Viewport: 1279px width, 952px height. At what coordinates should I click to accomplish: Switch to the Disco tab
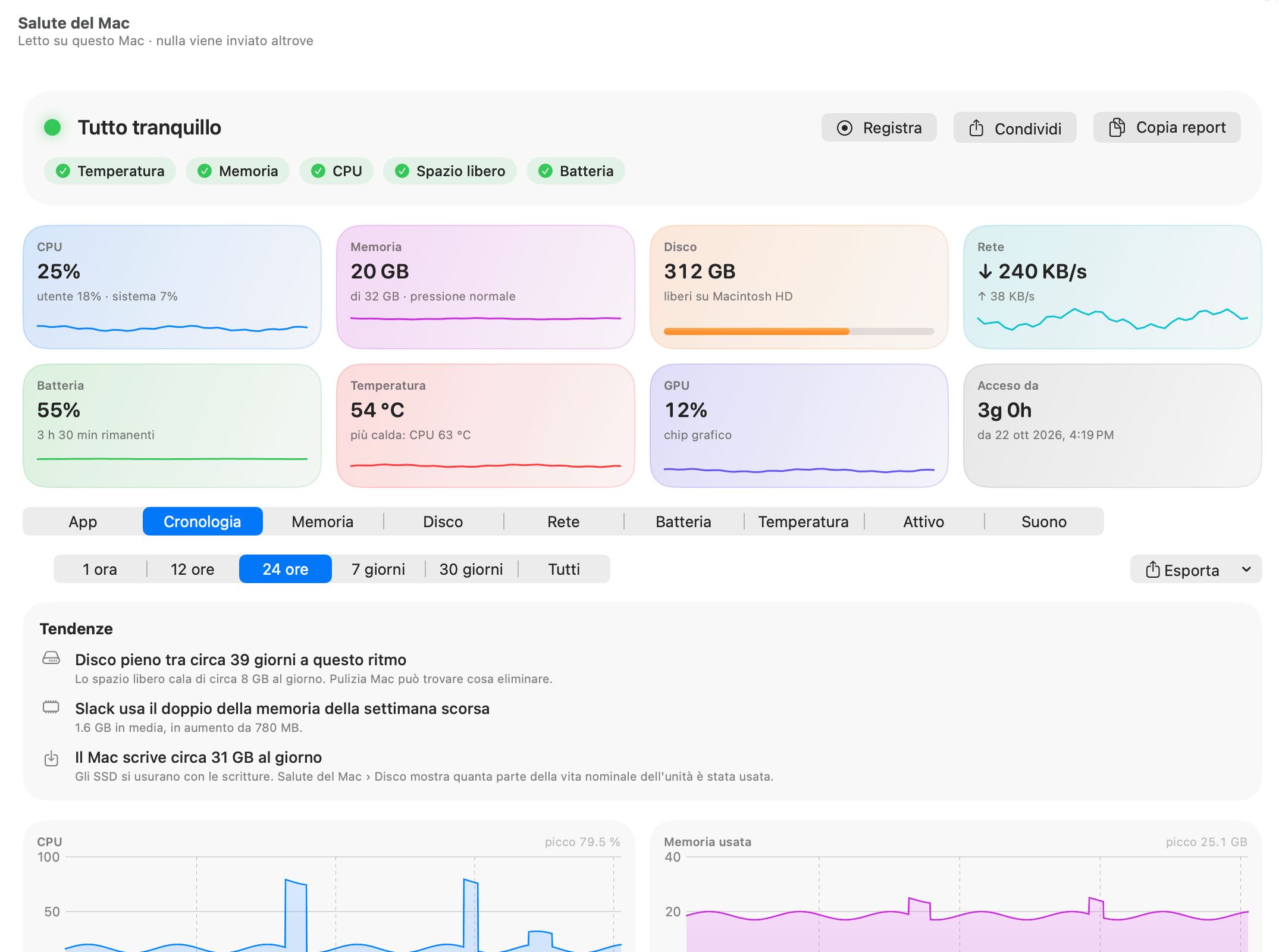tap(443, 522)
